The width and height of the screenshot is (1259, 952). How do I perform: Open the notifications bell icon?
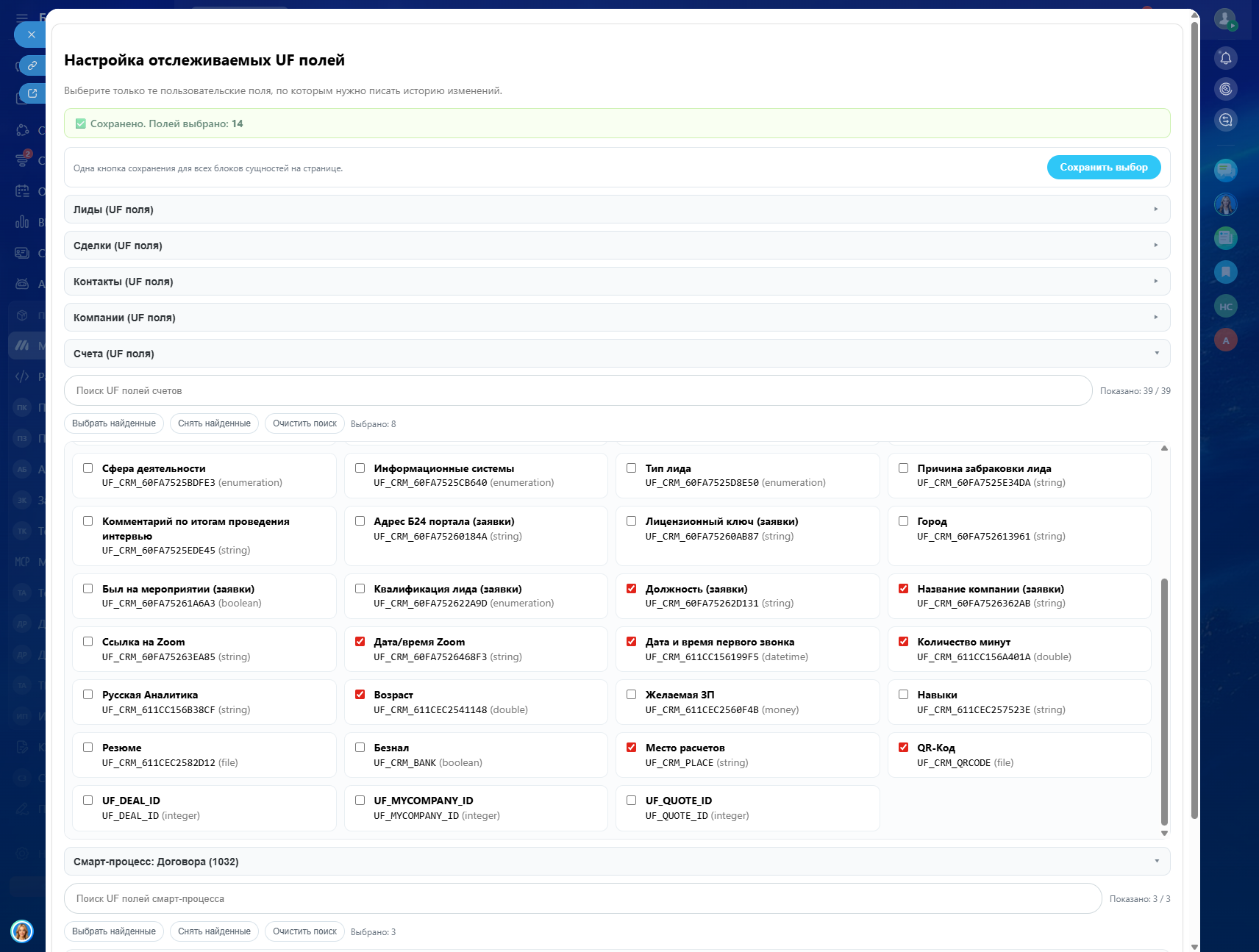1225,58
